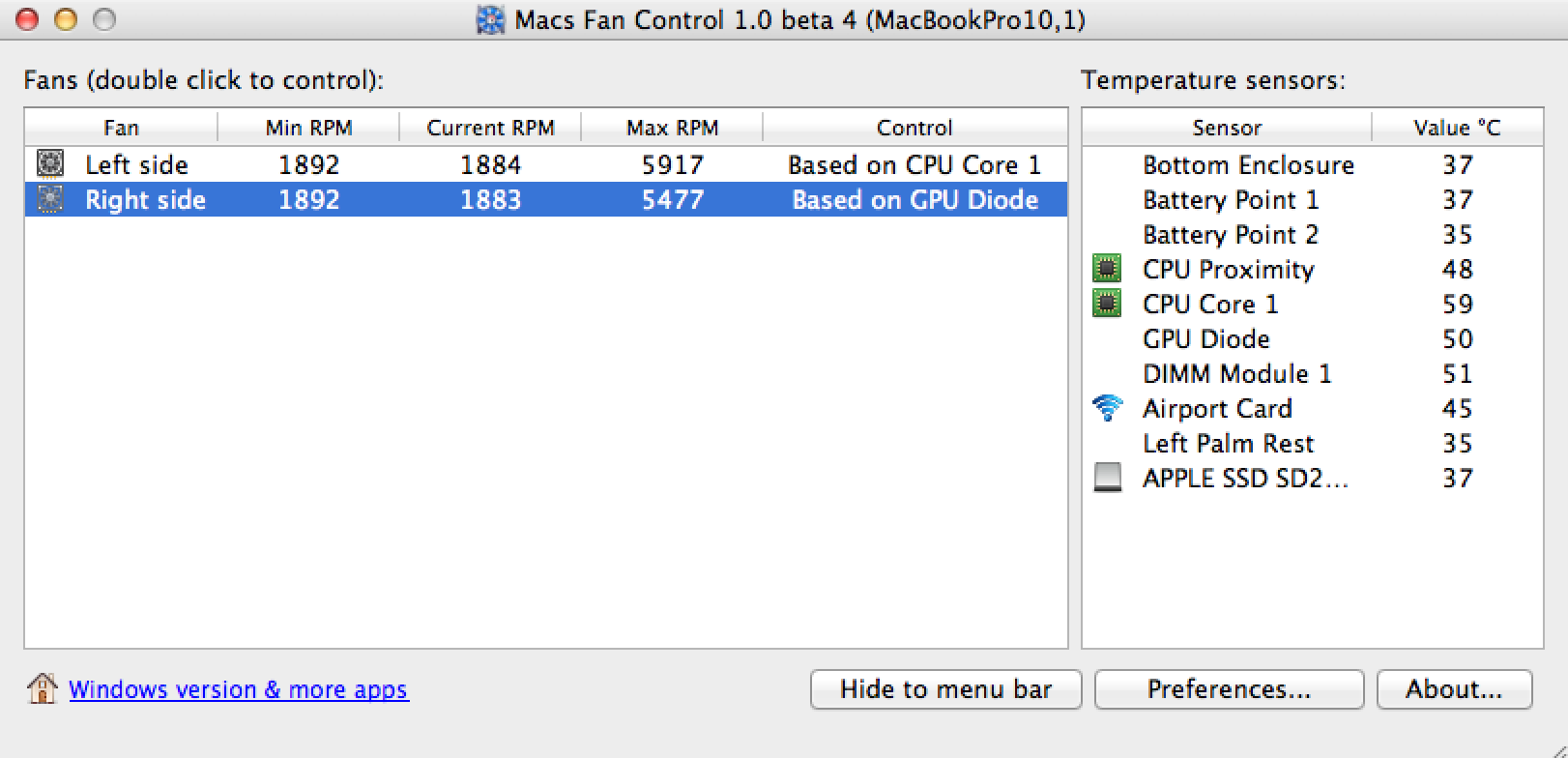Screen dimensions: 1568x758
Task: Select the DIMM Module 1 sensor
Action: [x=1236, y=373]
